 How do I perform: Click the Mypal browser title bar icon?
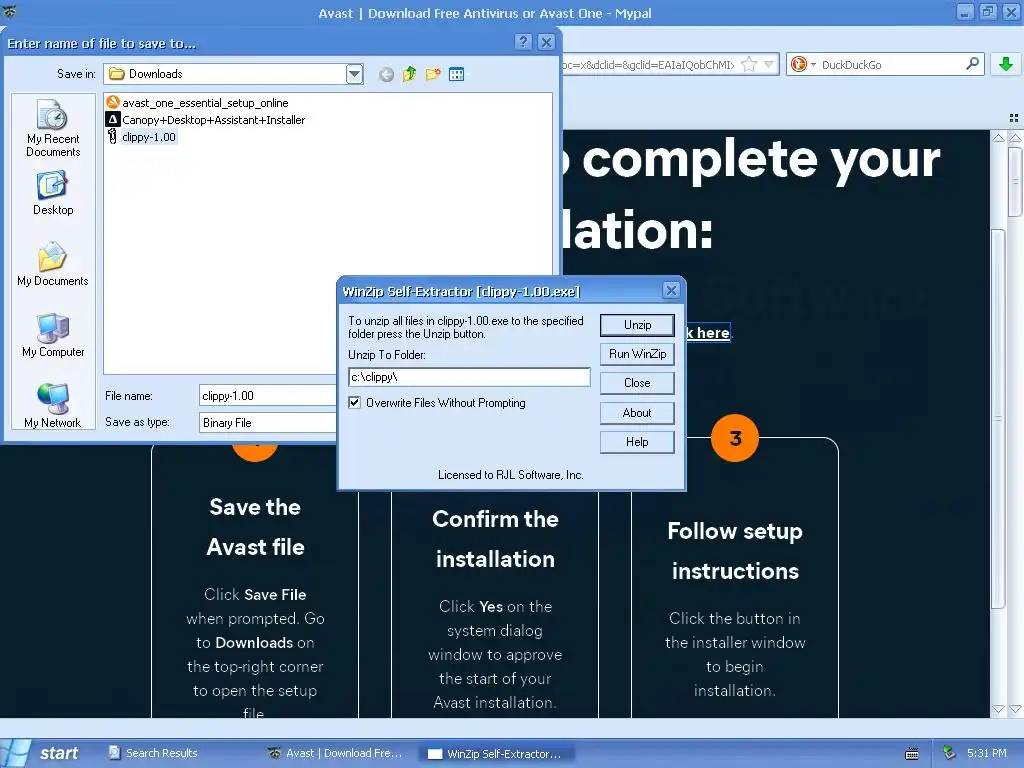(9, 12)
